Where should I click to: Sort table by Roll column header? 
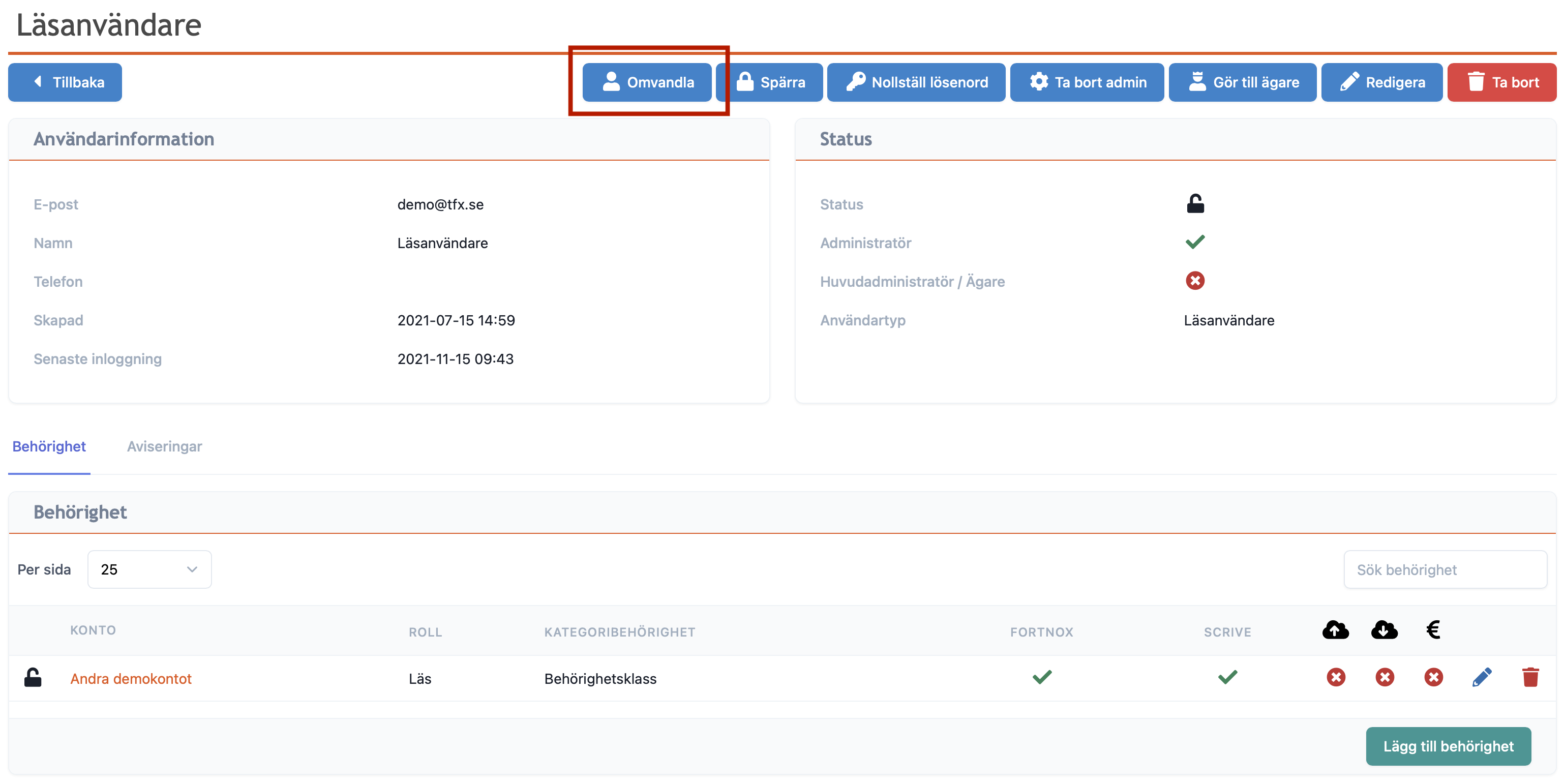click(x=425, y=632)
